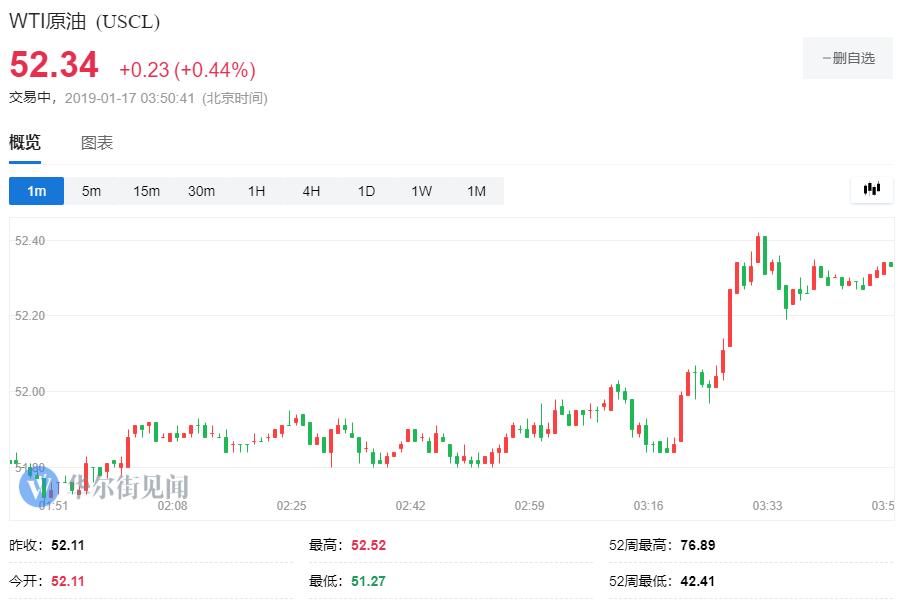Select the 1W weekly chart
Viewport: 901px width, 605px height.
click(x=421, y=191)
